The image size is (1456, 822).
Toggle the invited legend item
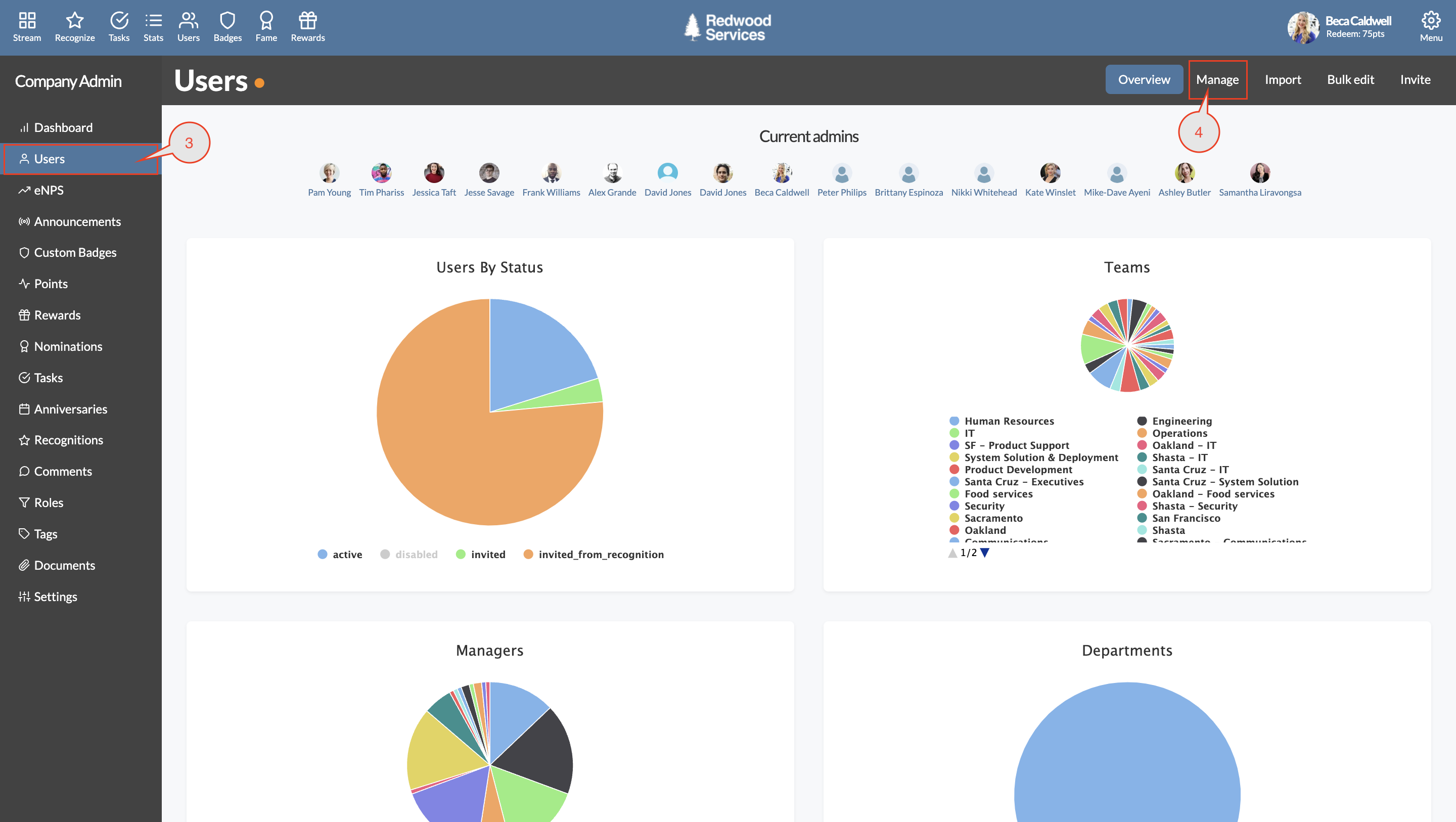pos(480,554)
